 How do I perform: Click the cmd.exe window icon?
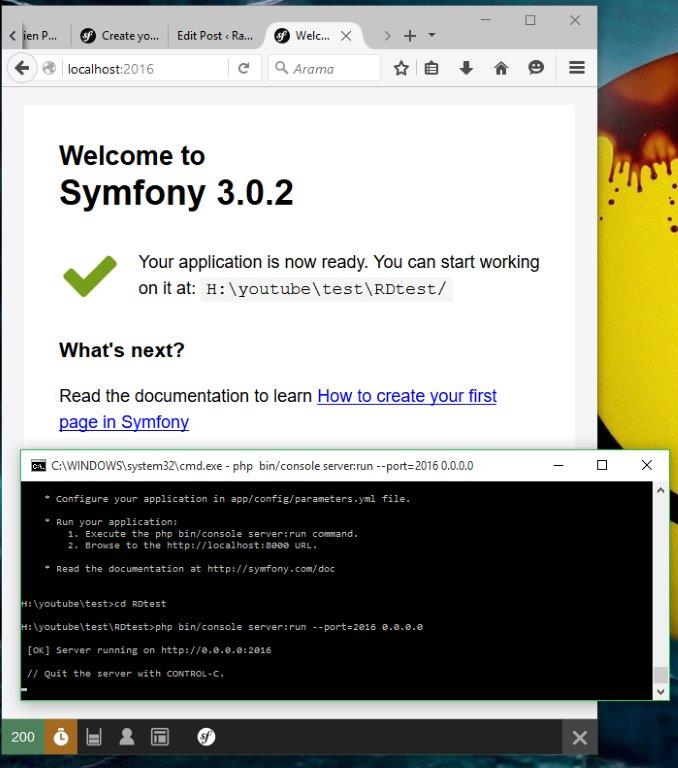(38, 465)
